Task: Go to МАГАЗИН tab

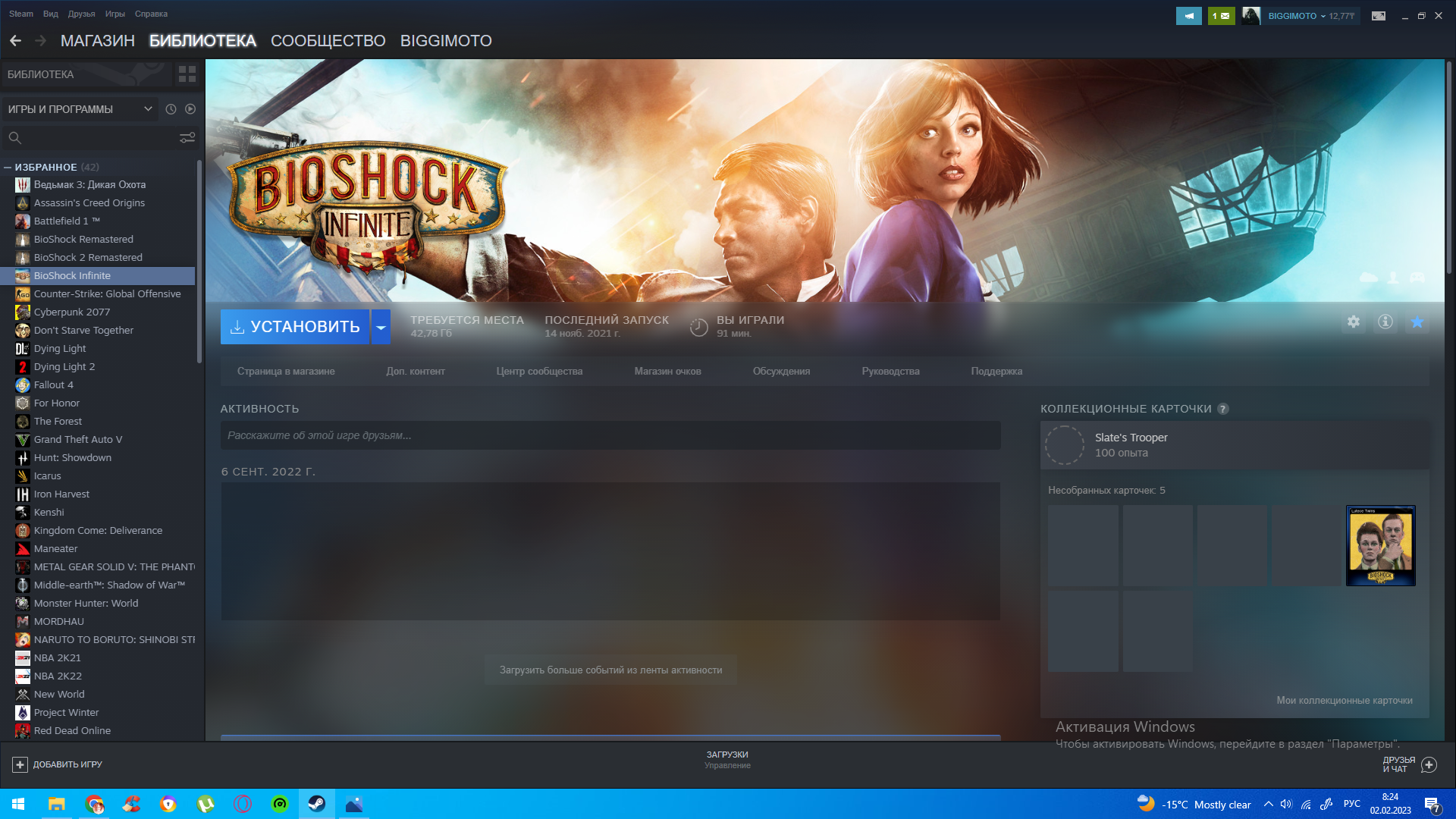Action: coord(98,41)
